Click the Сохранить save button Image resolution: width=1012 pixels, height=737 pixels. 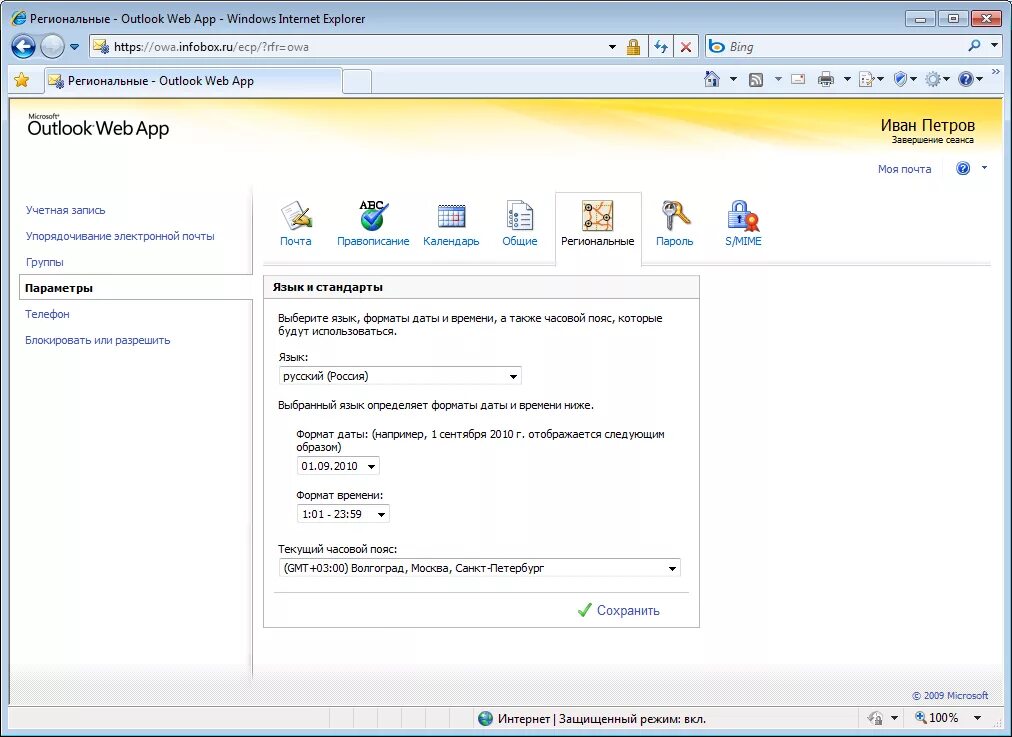tap(618, 611)
